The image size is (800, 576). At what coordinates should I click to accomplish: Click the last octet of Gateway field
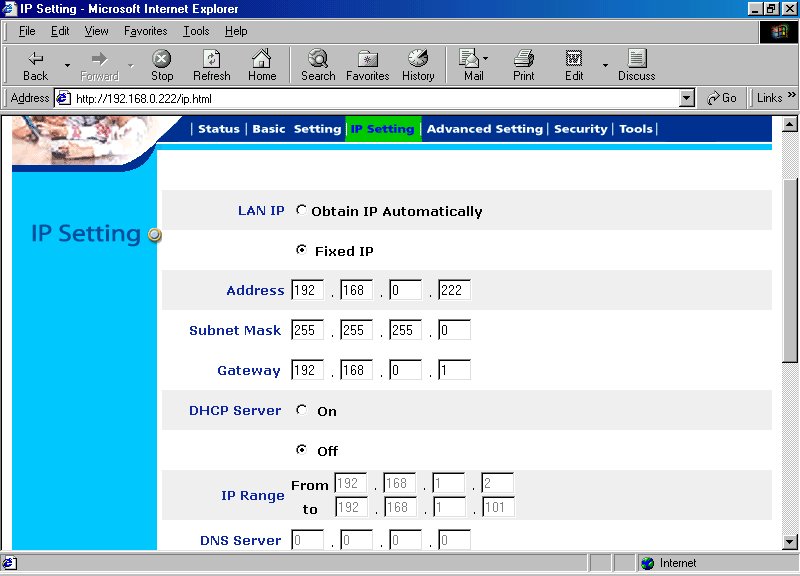click(x=454, y=370)
